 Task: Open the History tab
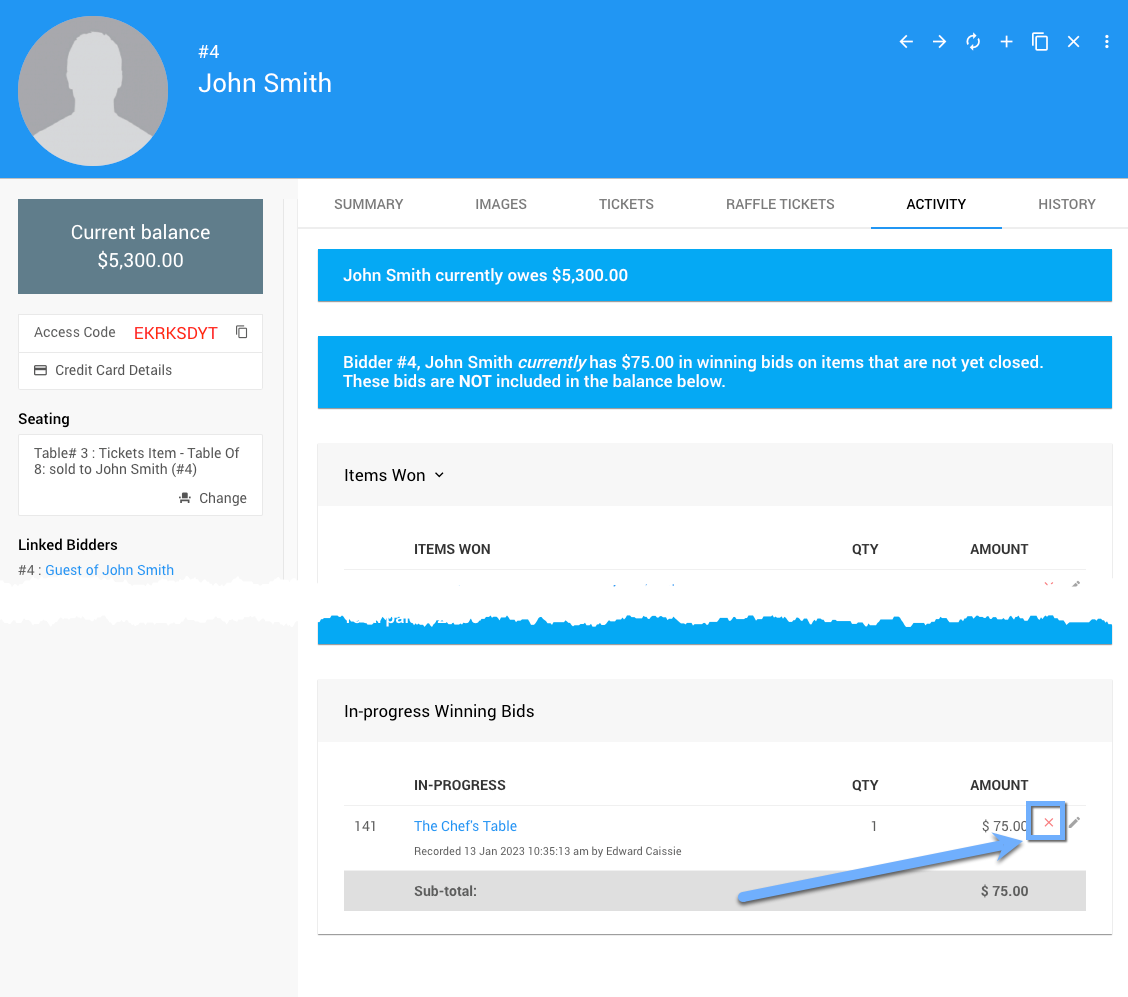[x=1066, y=204]
